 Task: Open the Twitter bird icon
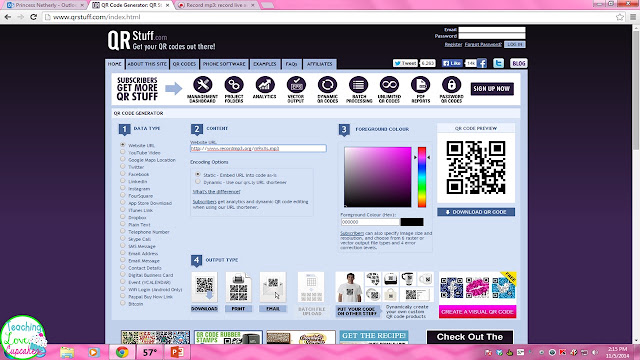[498, 63]
